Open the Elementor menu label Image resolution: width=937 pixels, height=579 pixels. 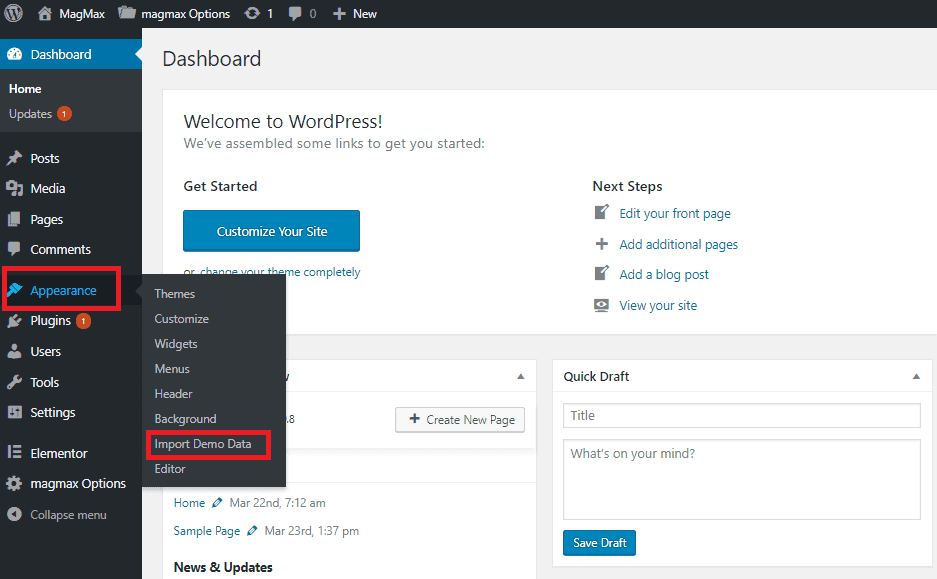(x=59, y=453)
